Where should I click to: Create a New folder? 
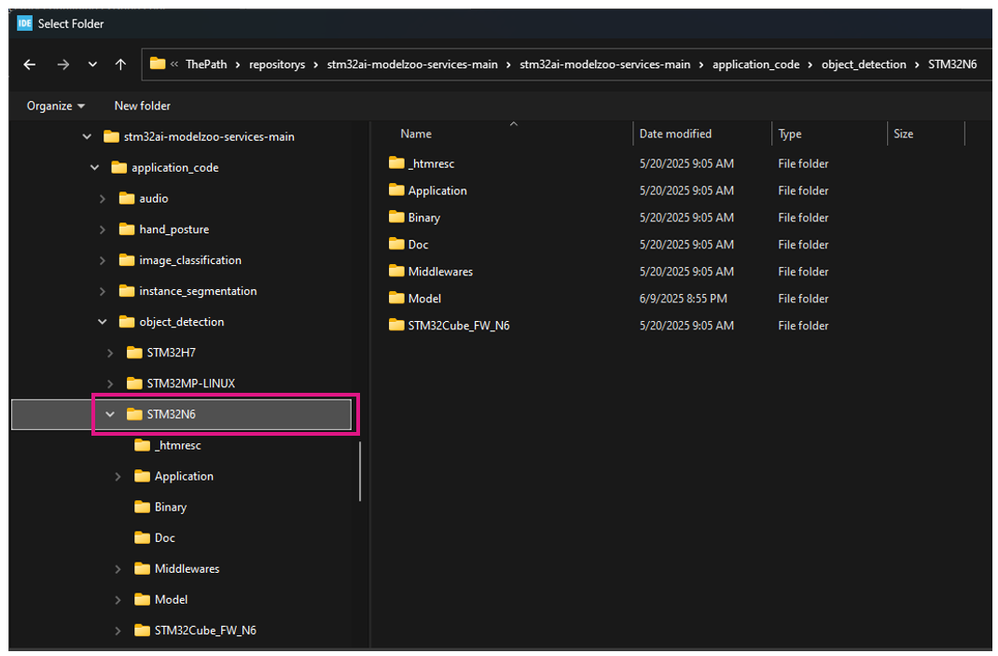tap(142, 106)
